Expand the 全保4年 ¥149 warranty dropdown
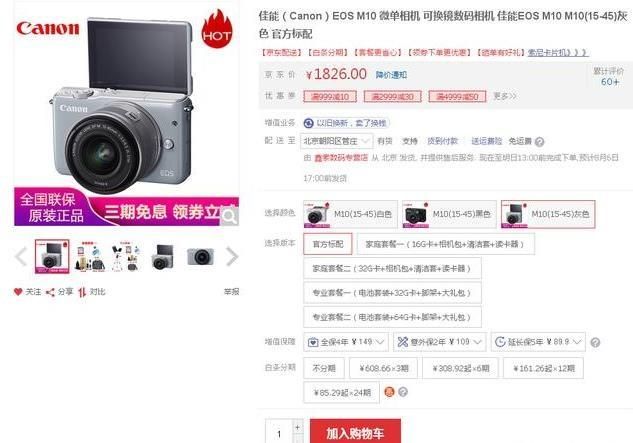Image resolution: width=633 pixels, height=443 pixels. [346, 342]
